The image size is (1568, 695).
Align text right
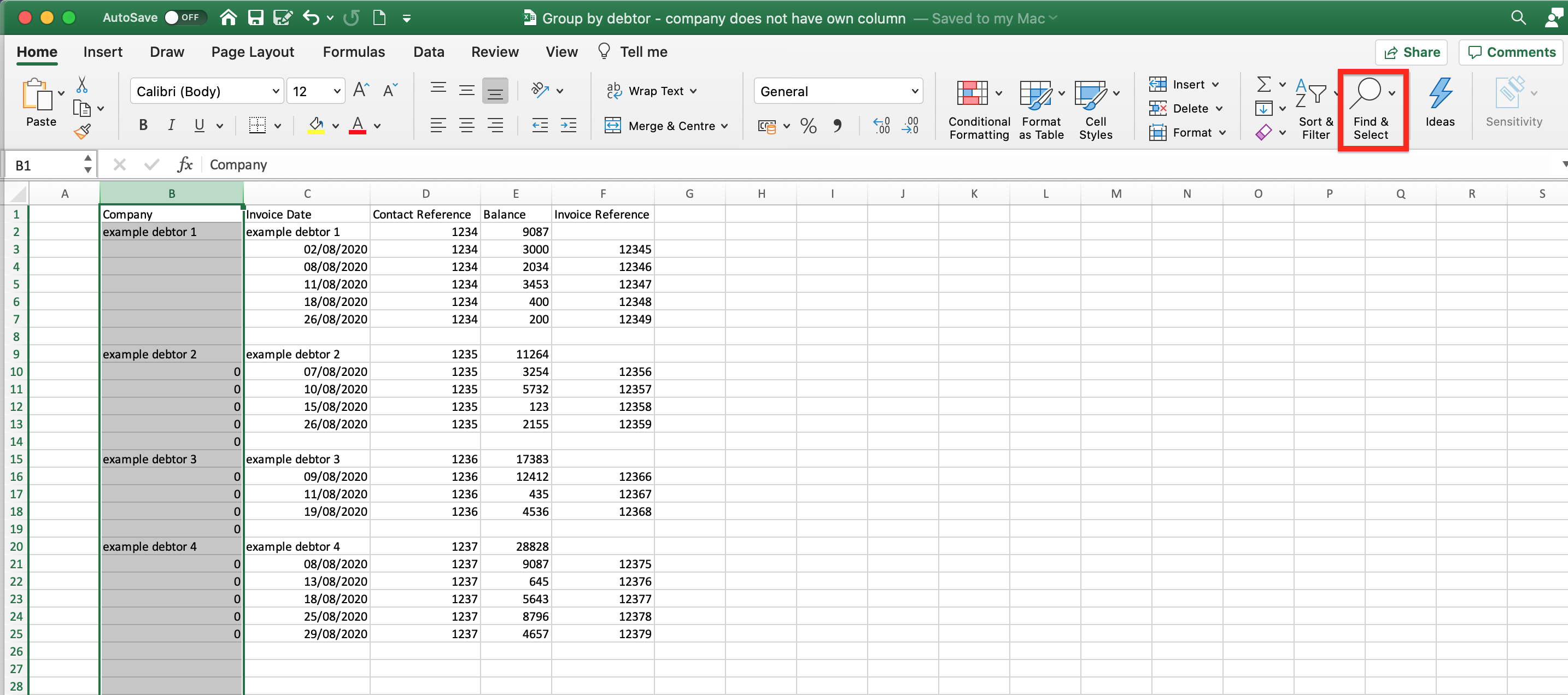point(495,125)
